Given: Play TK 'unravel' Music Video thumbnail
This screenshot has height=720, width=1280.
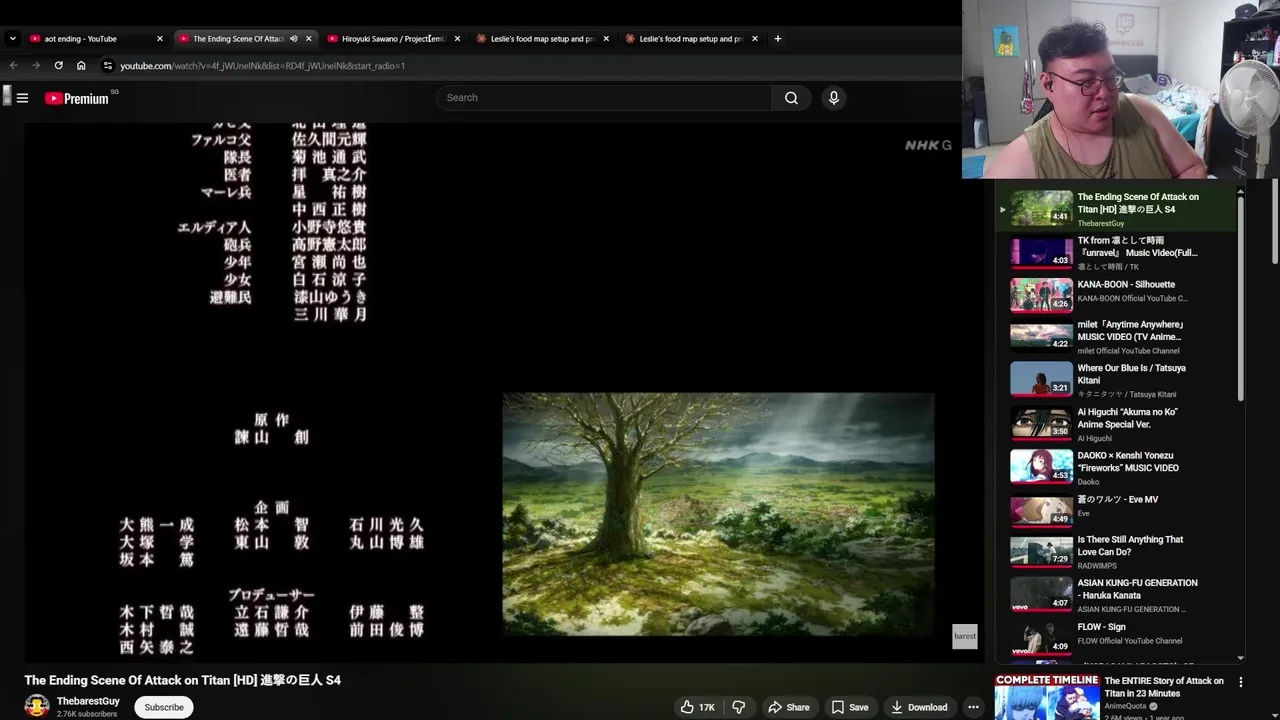Looking at the screenshot, I should [1041, 253].
